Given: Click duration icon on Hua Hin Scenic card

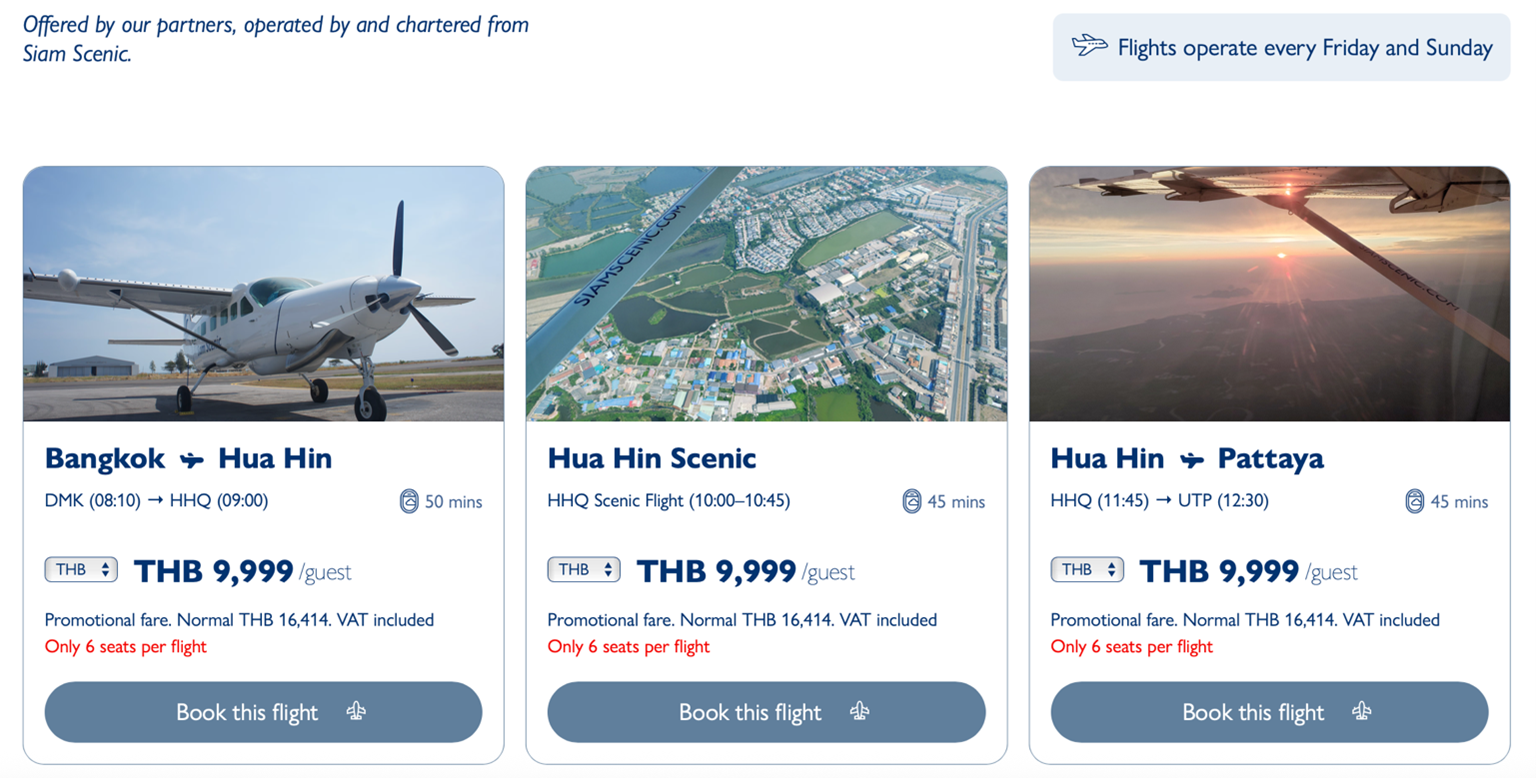Looking at the screenshot, I should point(912,501).
